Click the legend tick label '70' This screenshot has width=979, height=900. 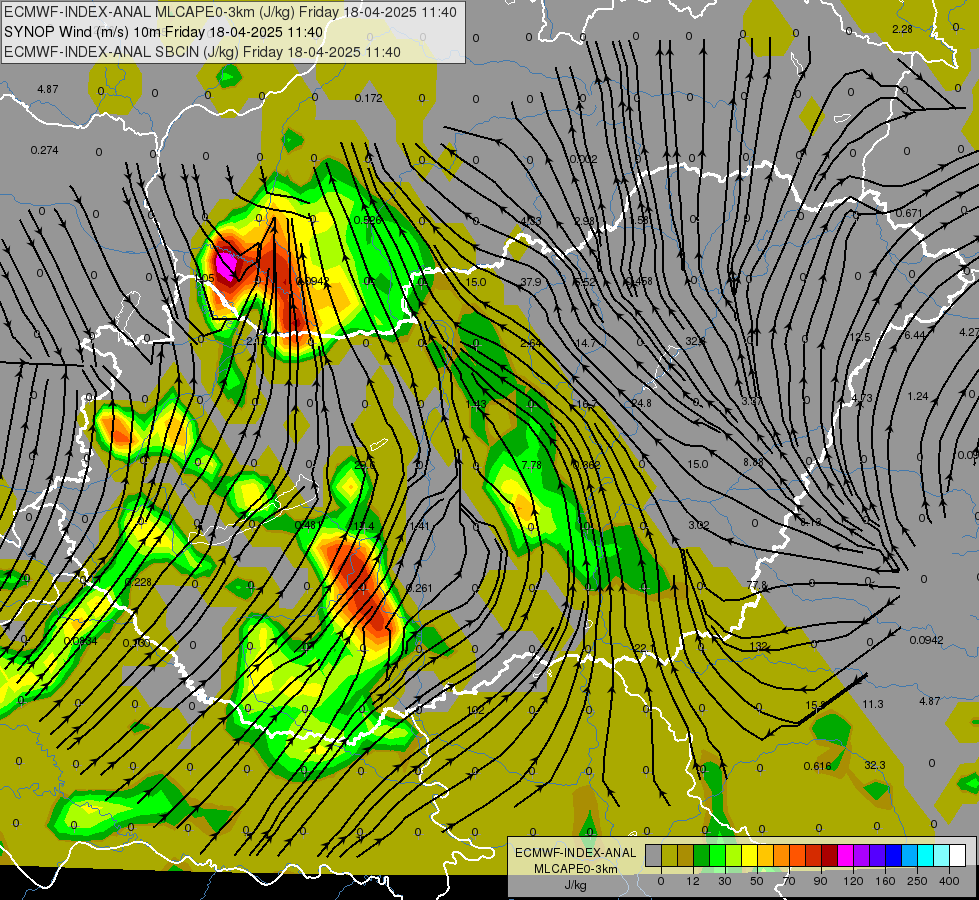(789, 881)
